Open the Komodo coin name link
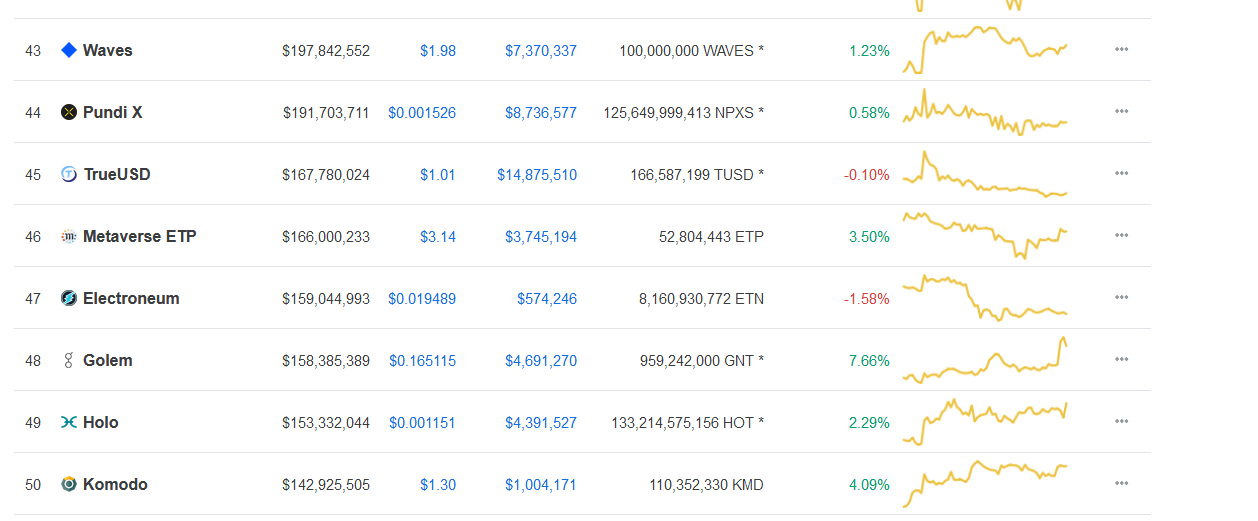 [x=115, y=484]
